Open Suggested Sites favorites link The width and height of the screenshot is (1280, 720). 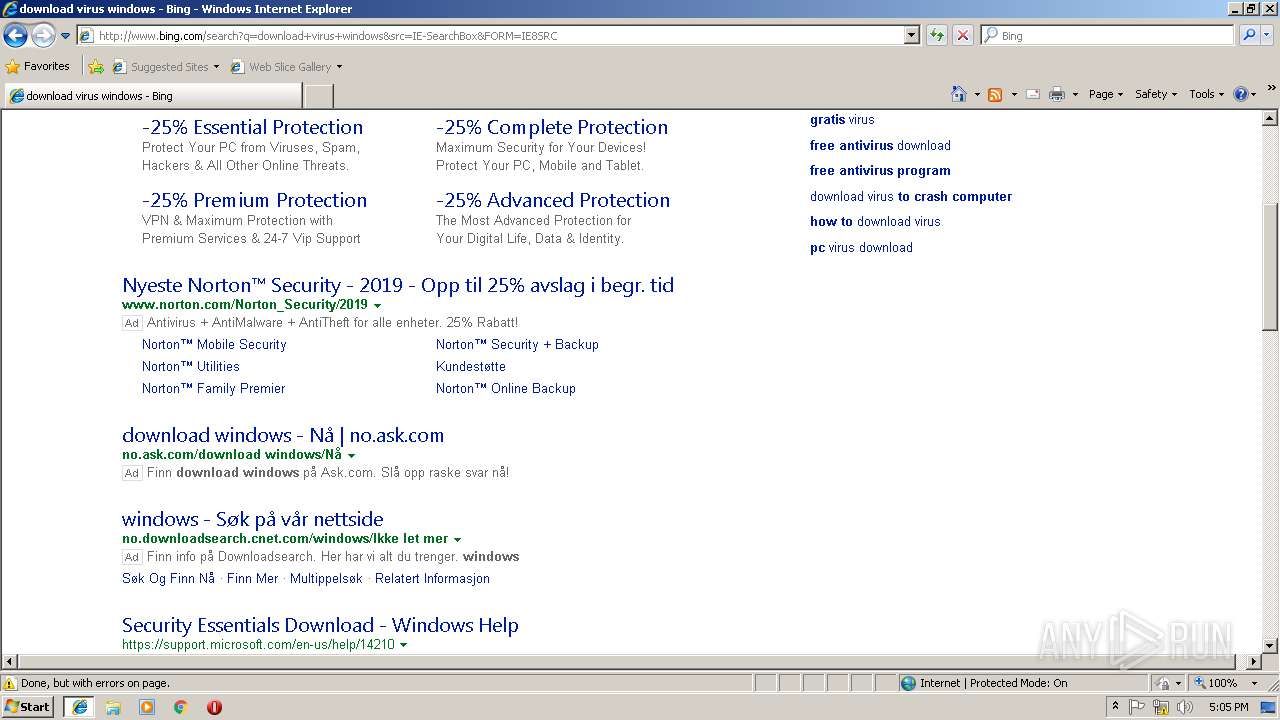(x=165, y=67)
